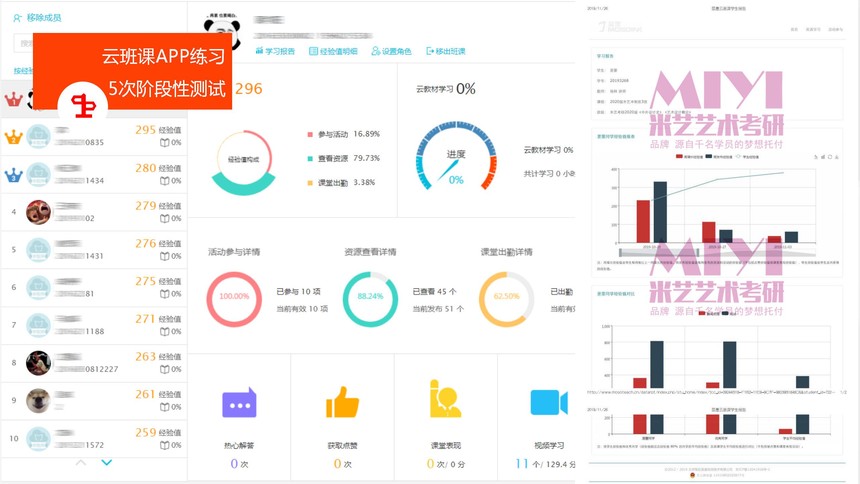Open the 经验值明细 page
Image resolution: width=860 pixels, height=484 pixels.
click(338, 51)
